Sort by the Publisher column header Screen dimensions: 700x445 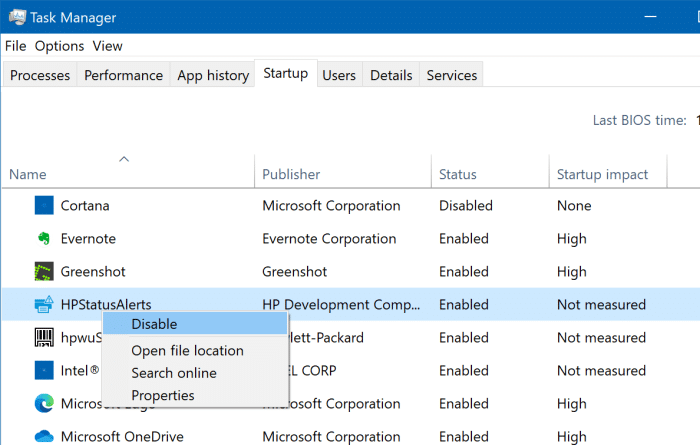291,174
